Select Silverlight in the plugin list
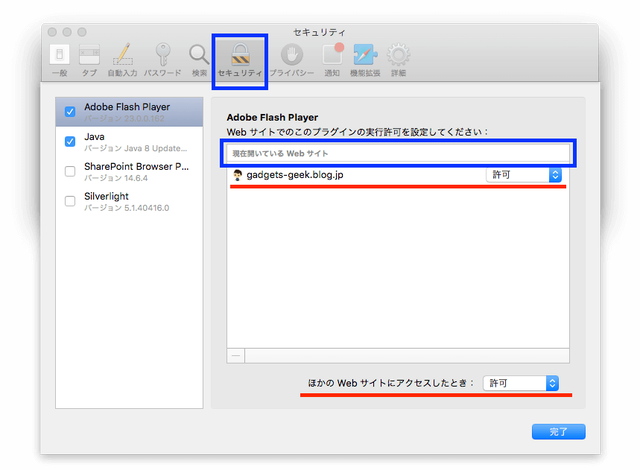The height and width of the screenshot is (470, 640). (x=129, y=201)
